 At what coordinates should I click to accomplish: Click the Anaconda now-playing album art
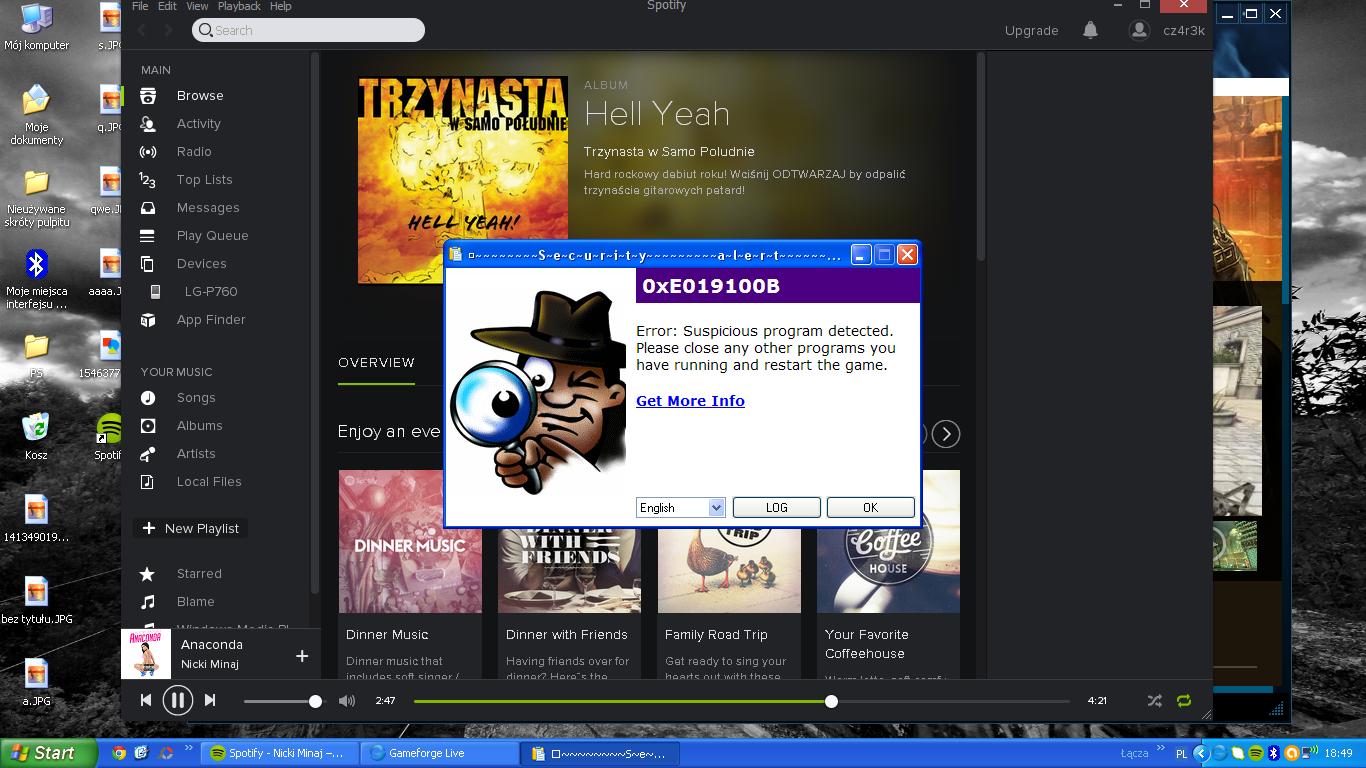[x=146, y=654]
